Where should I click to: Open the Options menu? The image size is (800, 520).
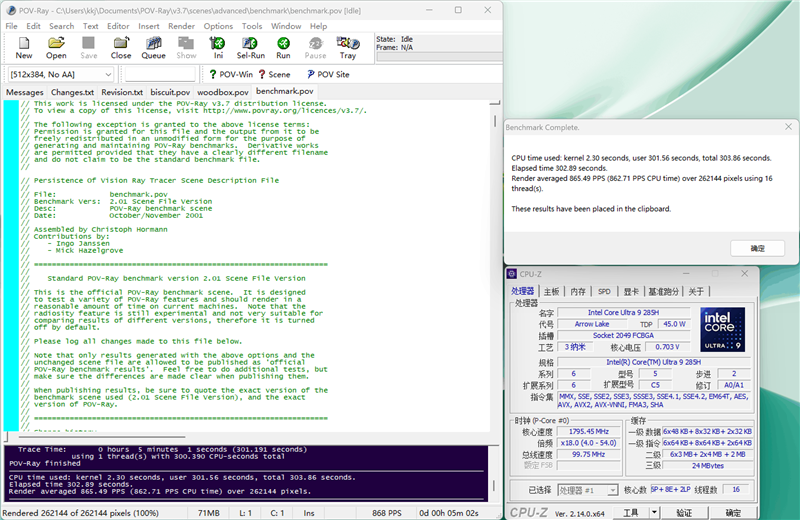218,26
